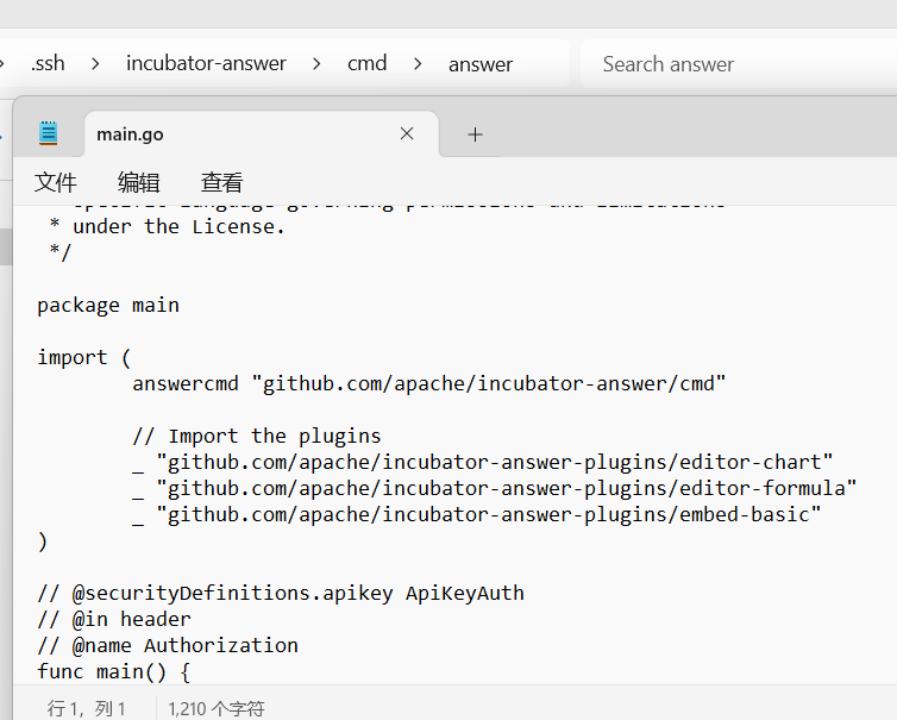Screen dimensions: 897x720
Task: Open the 编辑 menu
Action: (x=138, y=182)
